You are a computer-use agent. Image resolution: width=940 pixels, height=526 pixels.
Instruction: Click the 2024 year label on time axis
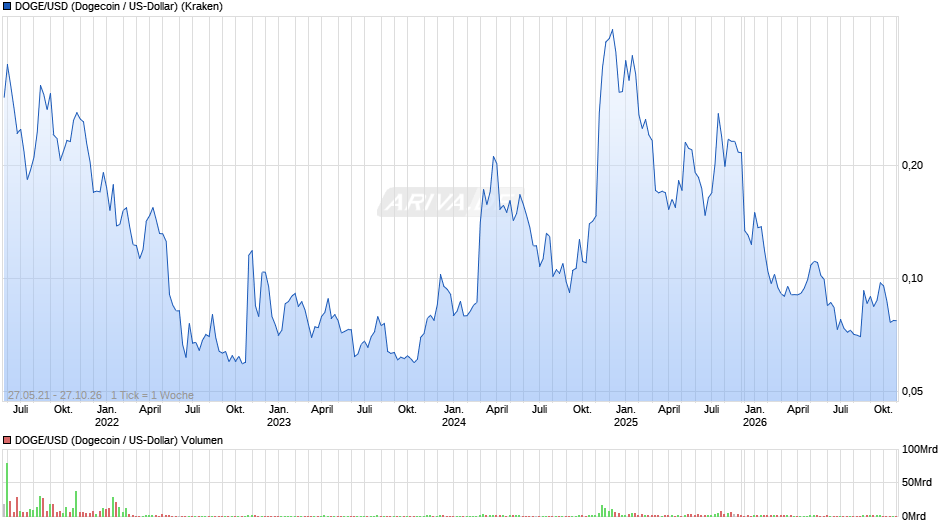pyautogui.click(x=454, y=422)
